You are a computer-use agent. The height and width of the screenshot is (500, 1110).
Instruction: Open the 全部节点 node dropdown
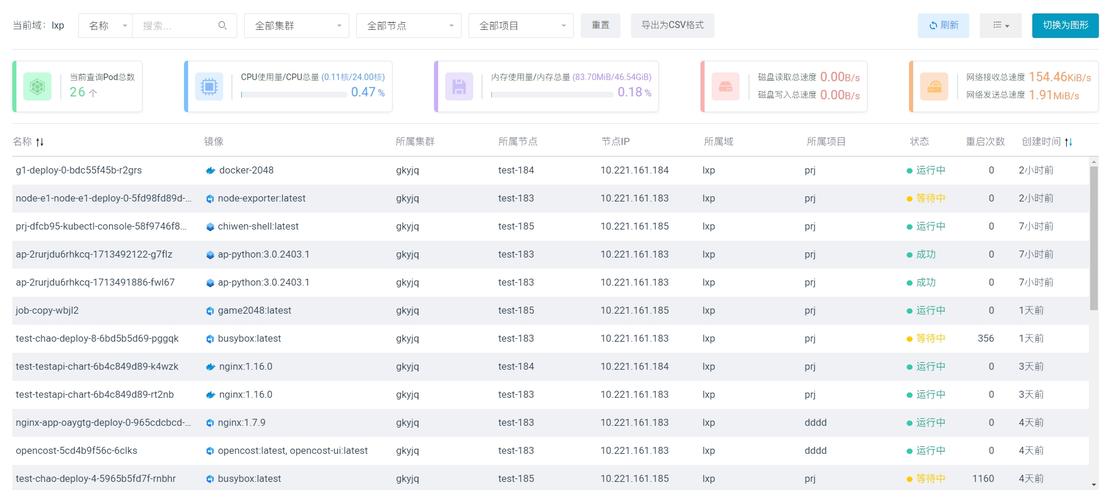click(x=408, y=25)
